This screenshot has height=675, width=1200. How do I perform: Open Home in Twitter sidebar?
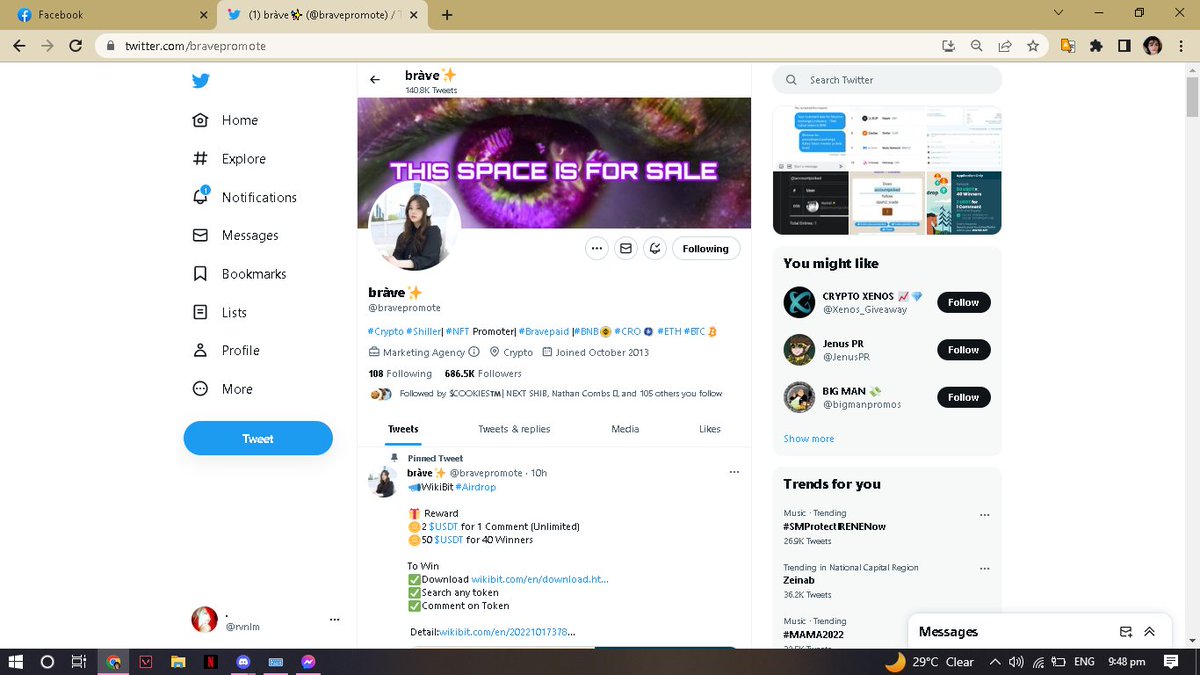[225, 120]
